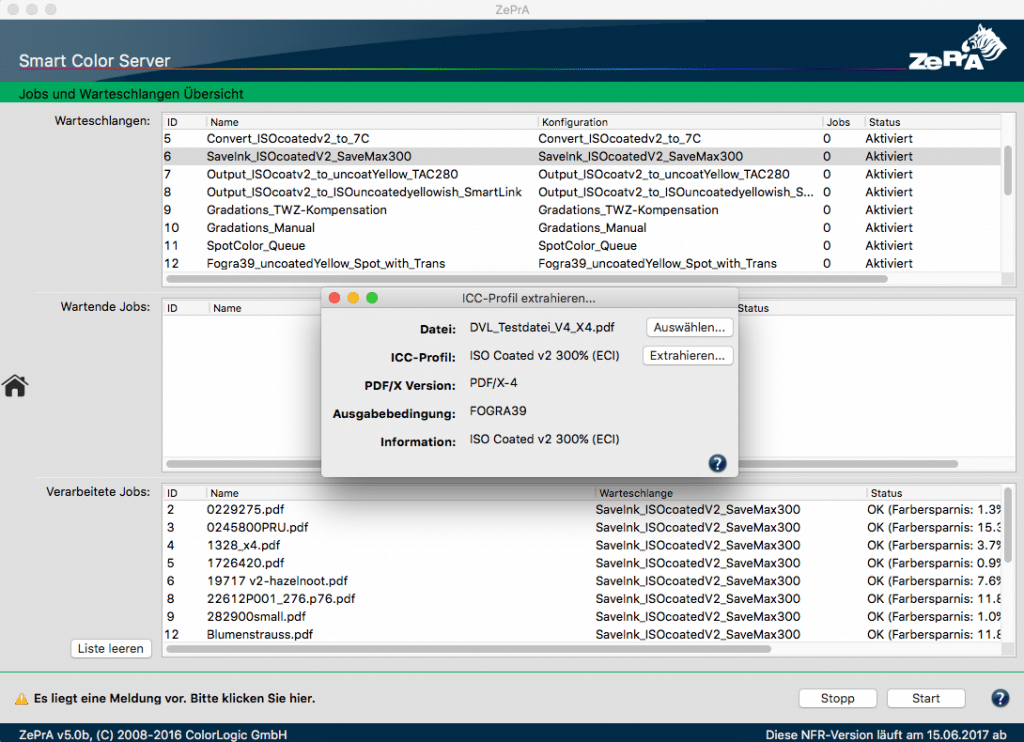Viewport: 1024px width, 742px height.
Task: Click the warning triangle message icon
Action: [21, 699]
